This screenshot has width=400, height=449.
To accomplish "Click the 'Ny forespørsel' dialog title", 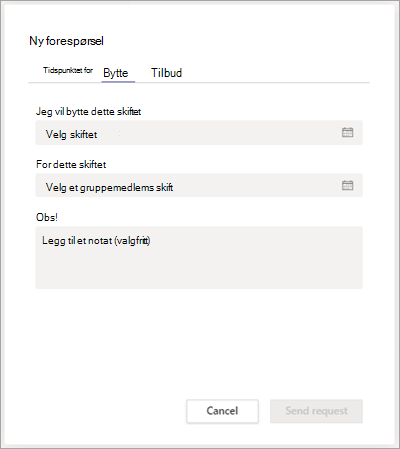I will (66, 41).
